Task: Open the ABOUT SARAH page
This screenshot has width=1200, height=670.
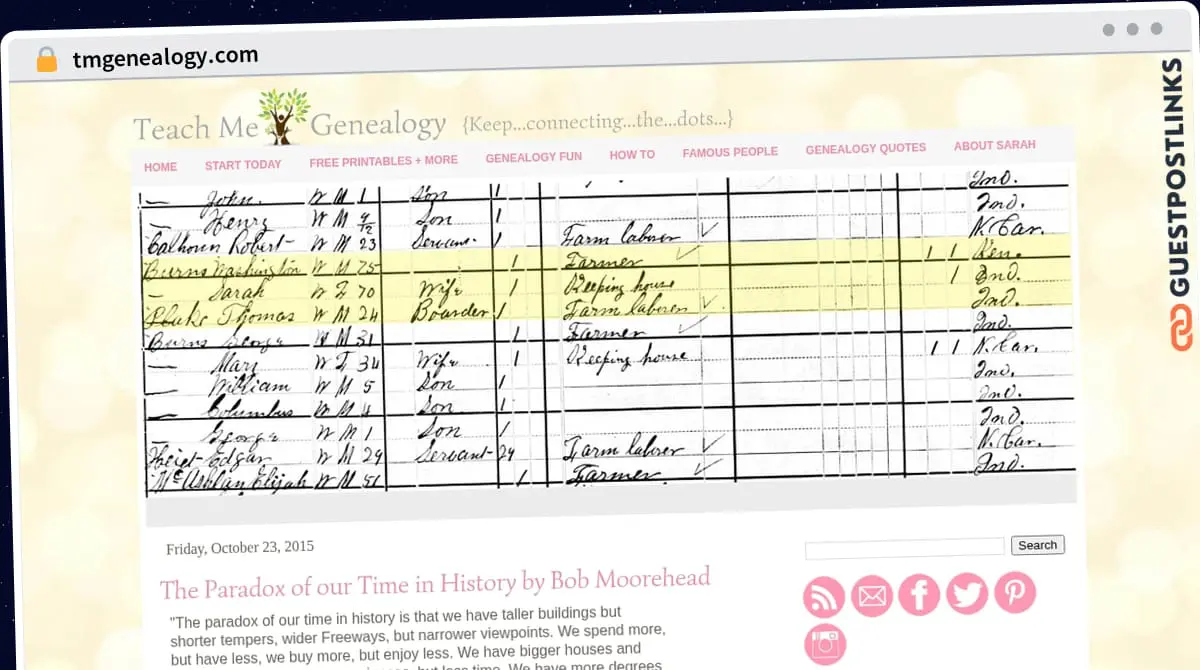Action: [x=994, y=145]
